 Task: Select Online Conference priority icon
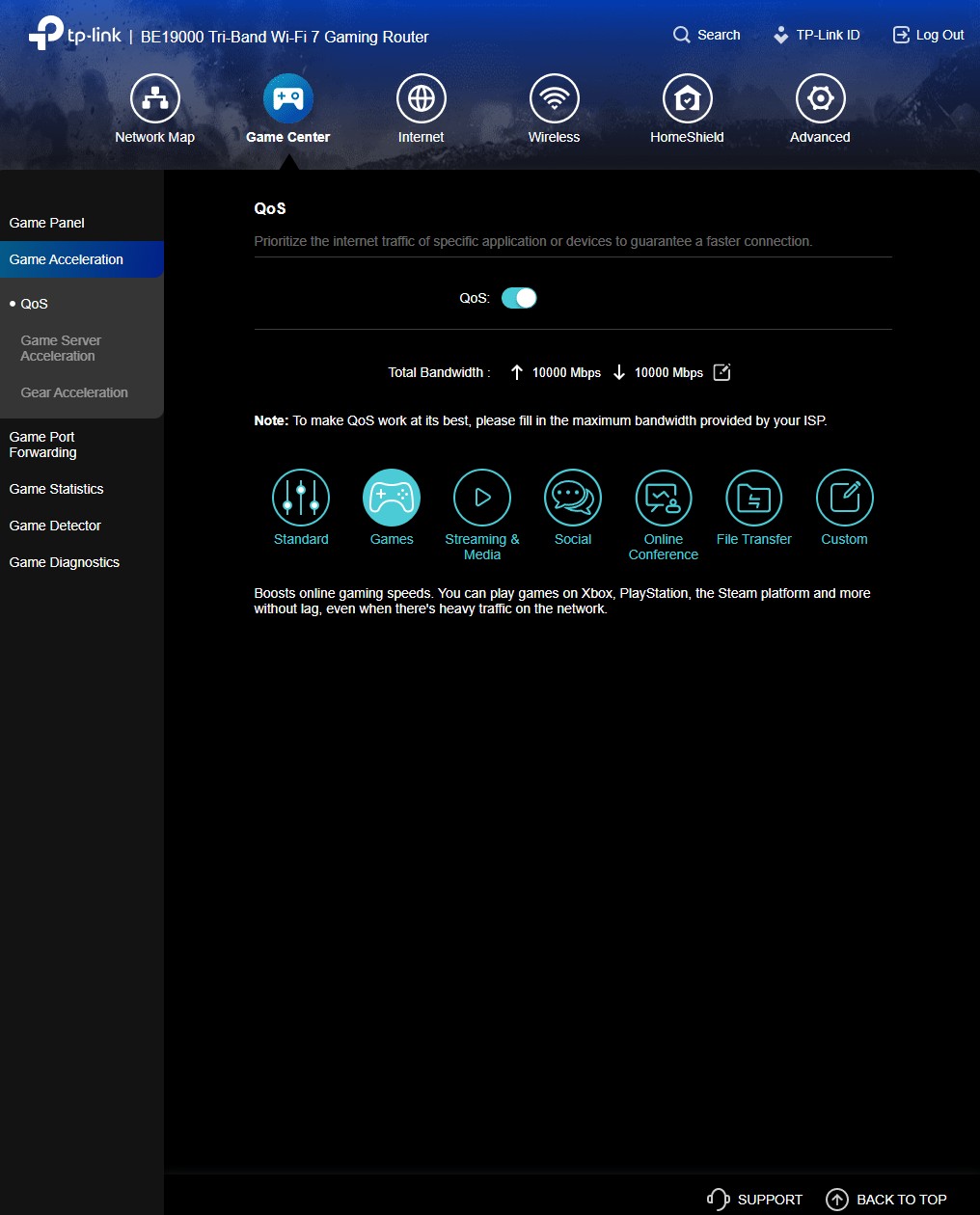pos(664,498)
